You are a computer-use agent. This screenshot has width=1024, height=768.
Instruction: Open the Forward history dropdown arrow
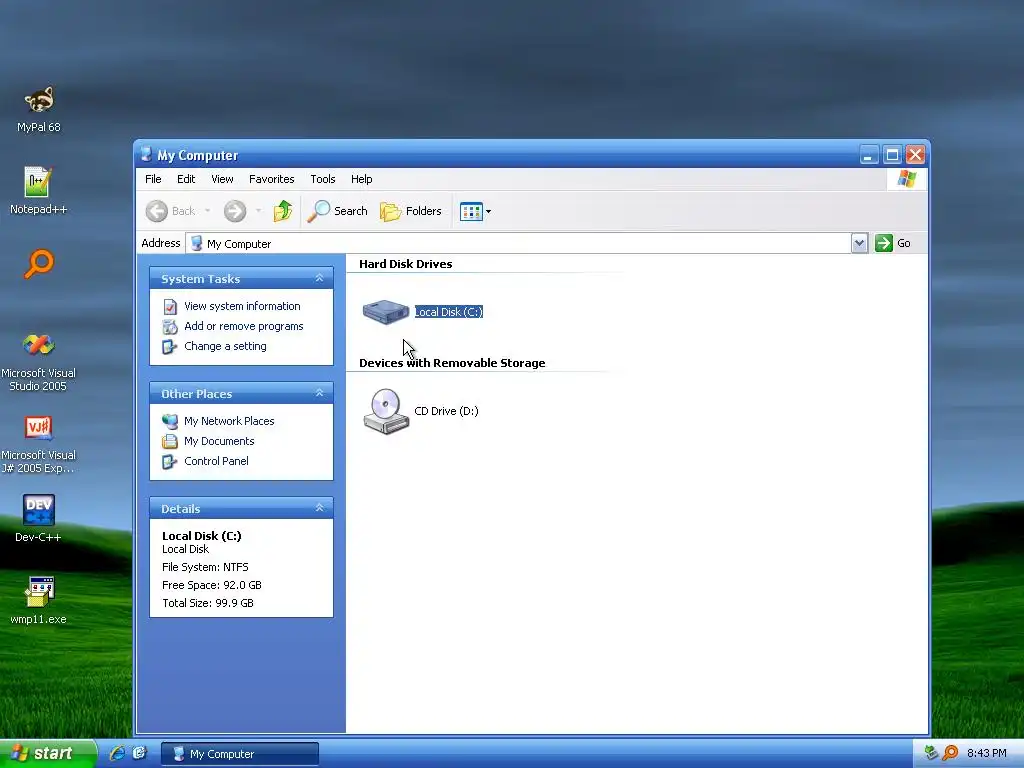tap(259, 211)
